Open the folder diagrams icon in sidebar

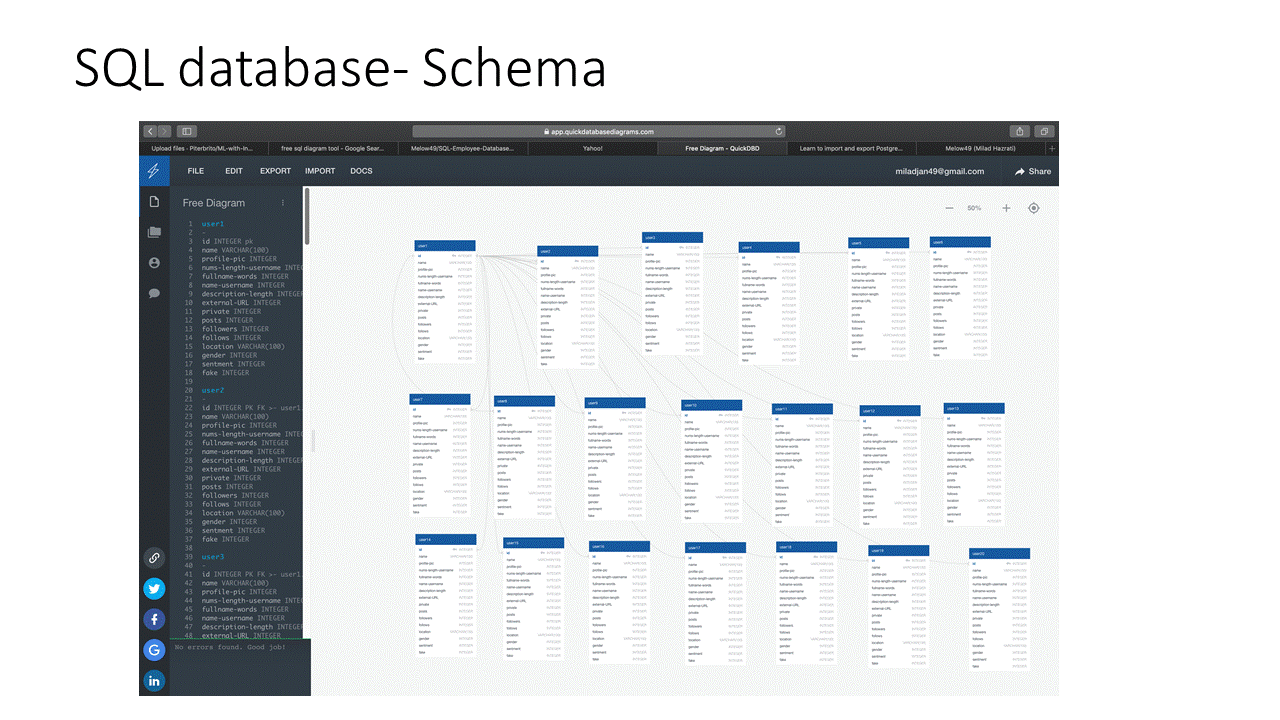coord(154,232)
